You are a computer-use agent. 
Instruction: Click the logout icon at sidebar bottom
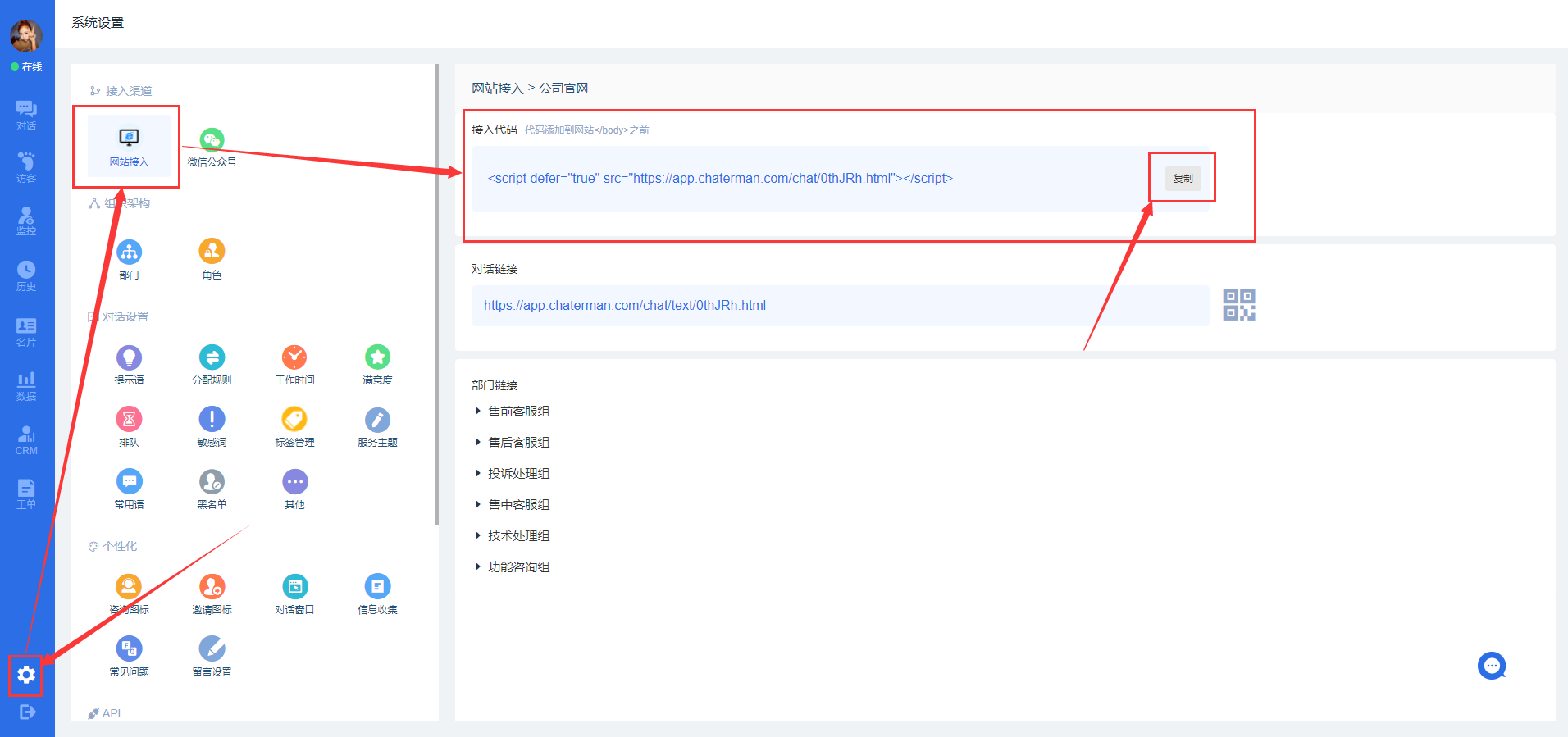(27, 712)
